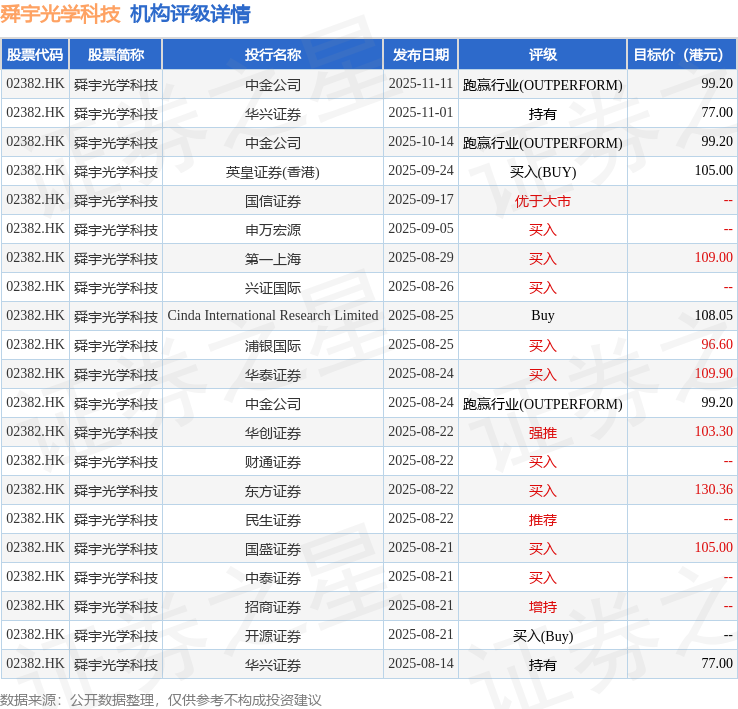Click the date 2025-09-17
738x709 pixels.
pyautogui.click(x=421, y=200)
